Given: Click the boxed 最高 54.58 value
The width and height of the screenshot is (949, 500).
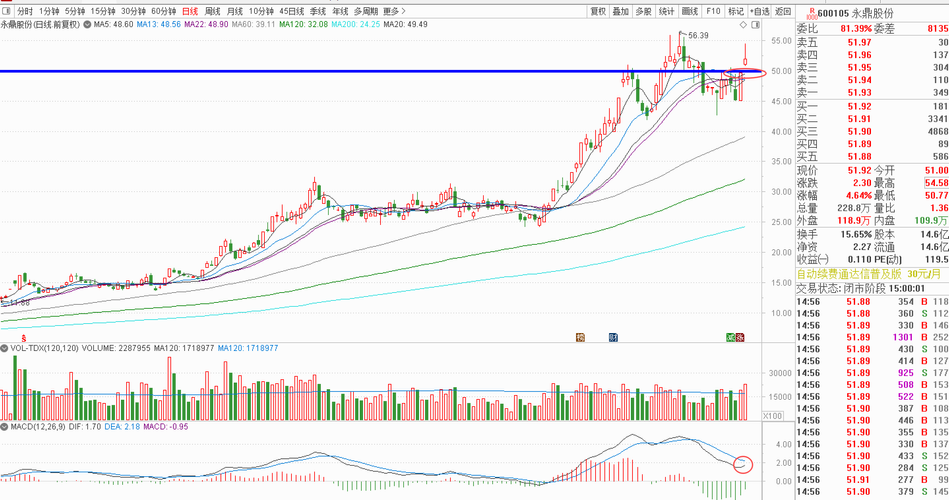Looking at the screenshot, I should (x=936, y=183).
